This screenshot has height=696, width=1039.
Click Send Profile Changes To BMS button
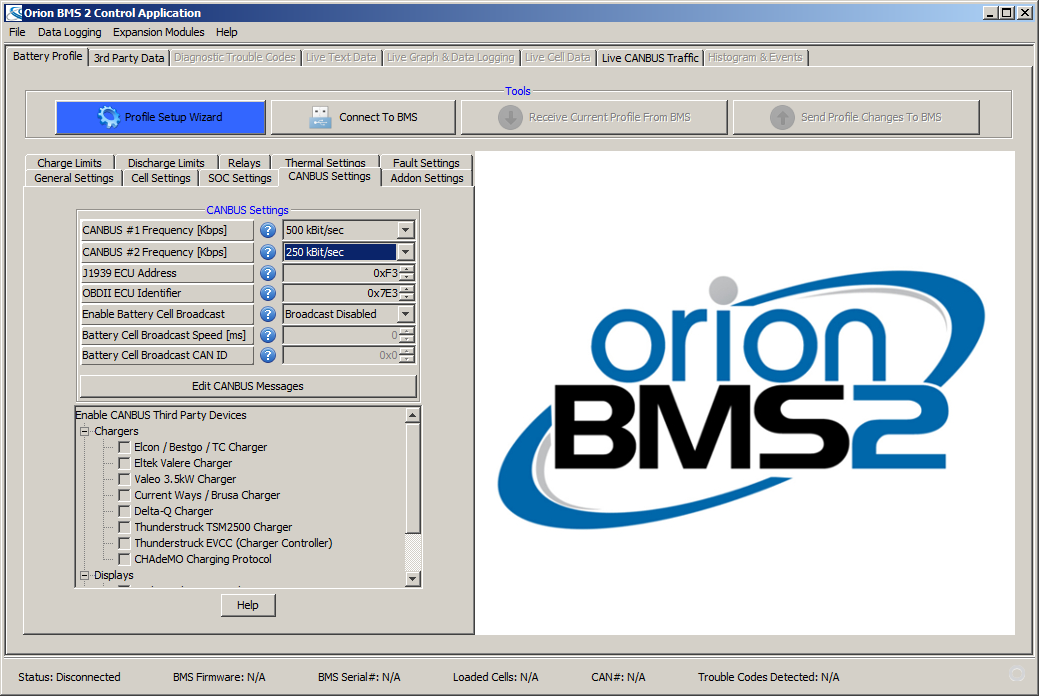click(856, 117)
